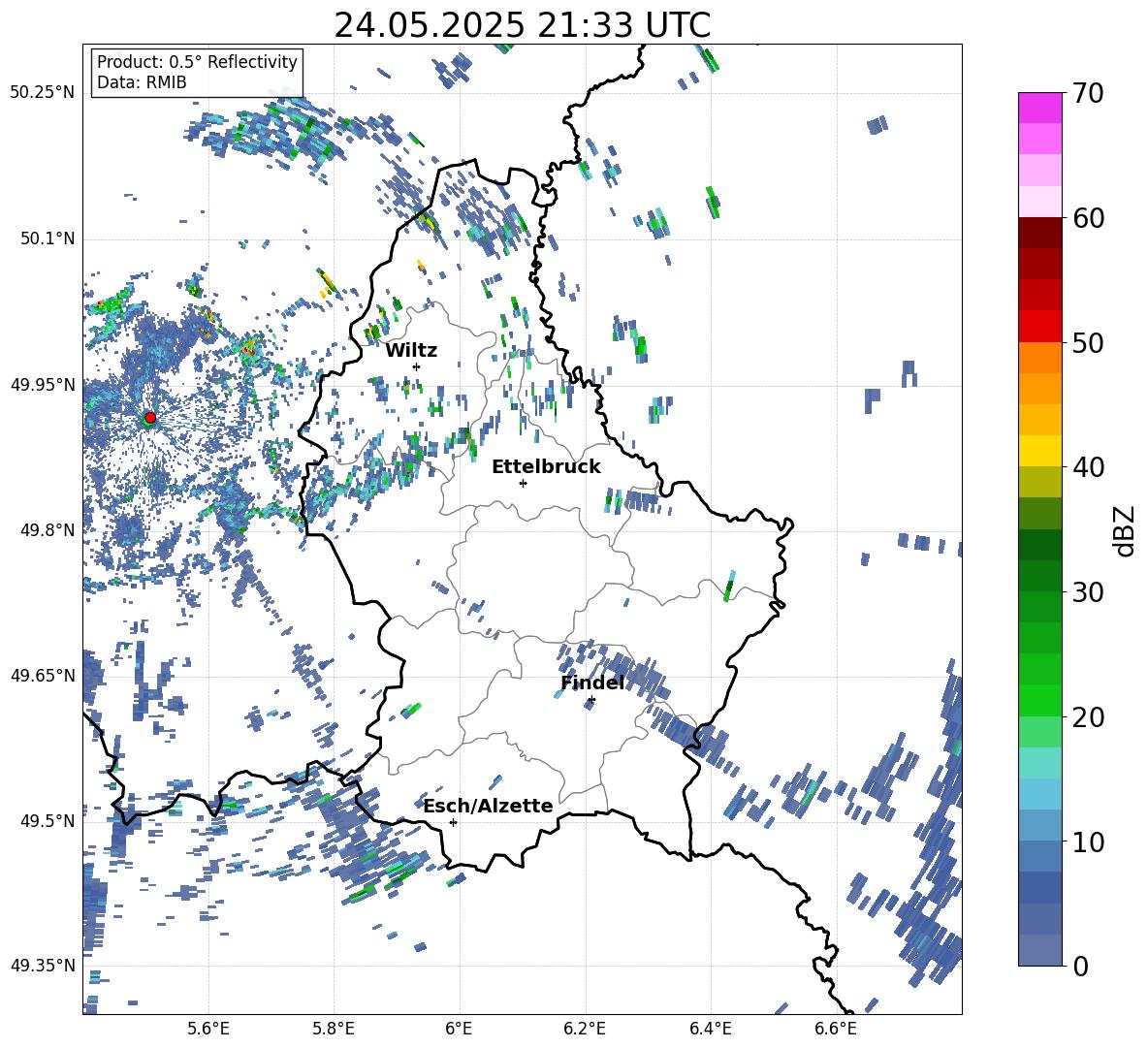Click the Findel station label
The height and width of the screenshot is (1048, 1148).
tap(592, 683)
